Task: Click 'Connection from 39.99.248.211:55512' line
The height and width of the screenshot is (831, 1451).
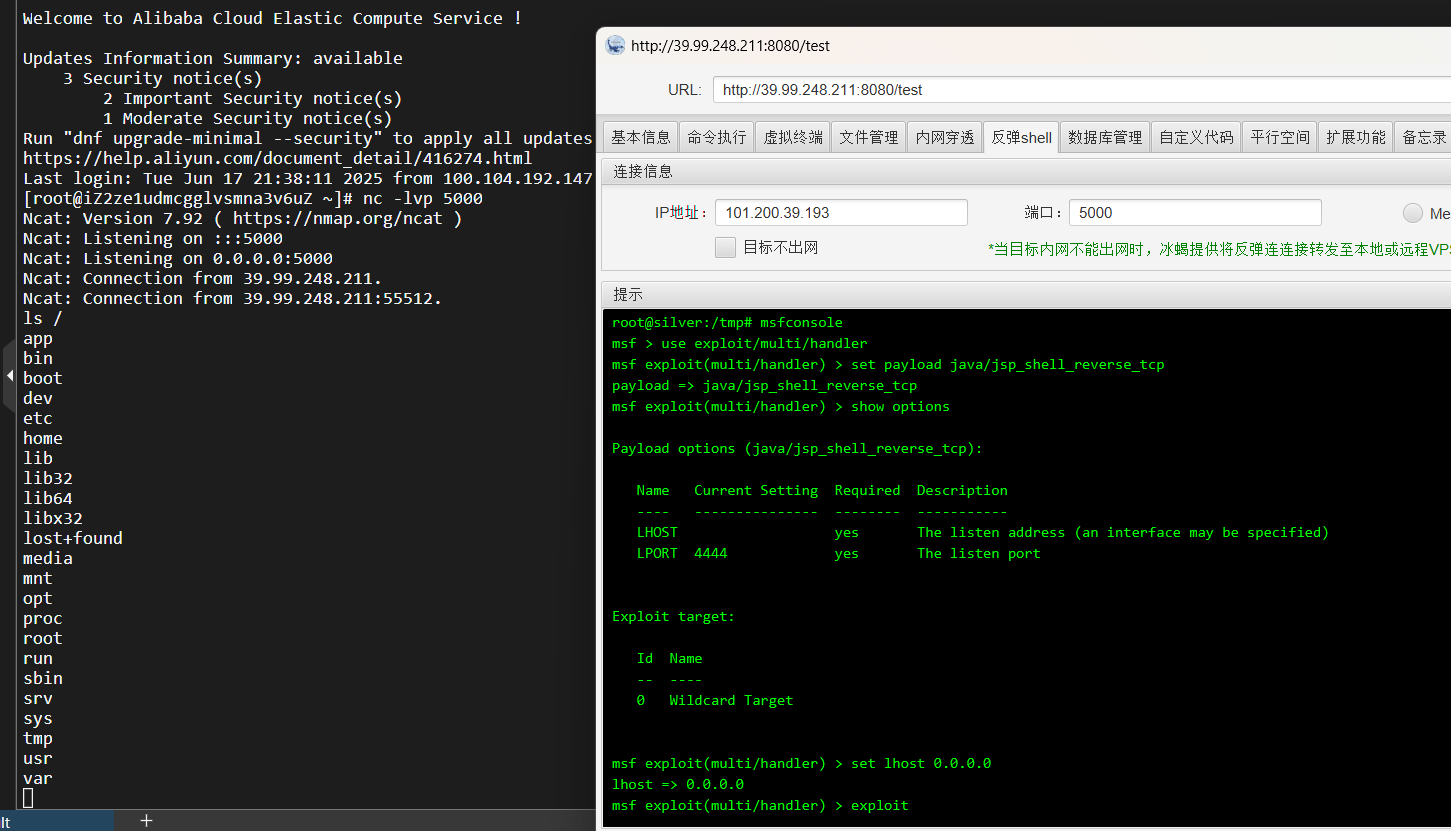Action: click(x=232, y=298)
